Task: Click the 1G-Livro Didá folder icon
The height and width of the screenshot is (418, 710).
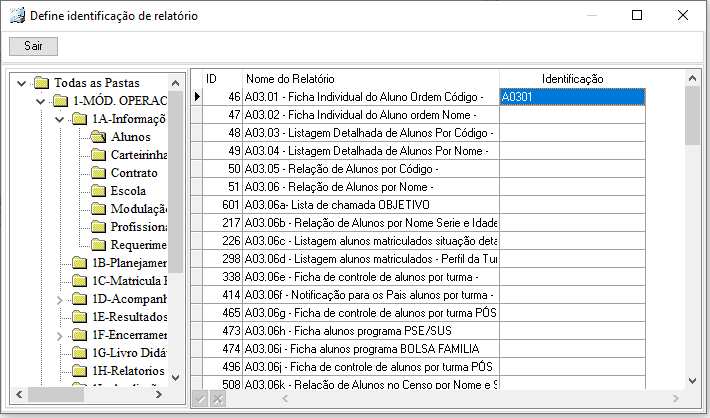Action: 80,353
